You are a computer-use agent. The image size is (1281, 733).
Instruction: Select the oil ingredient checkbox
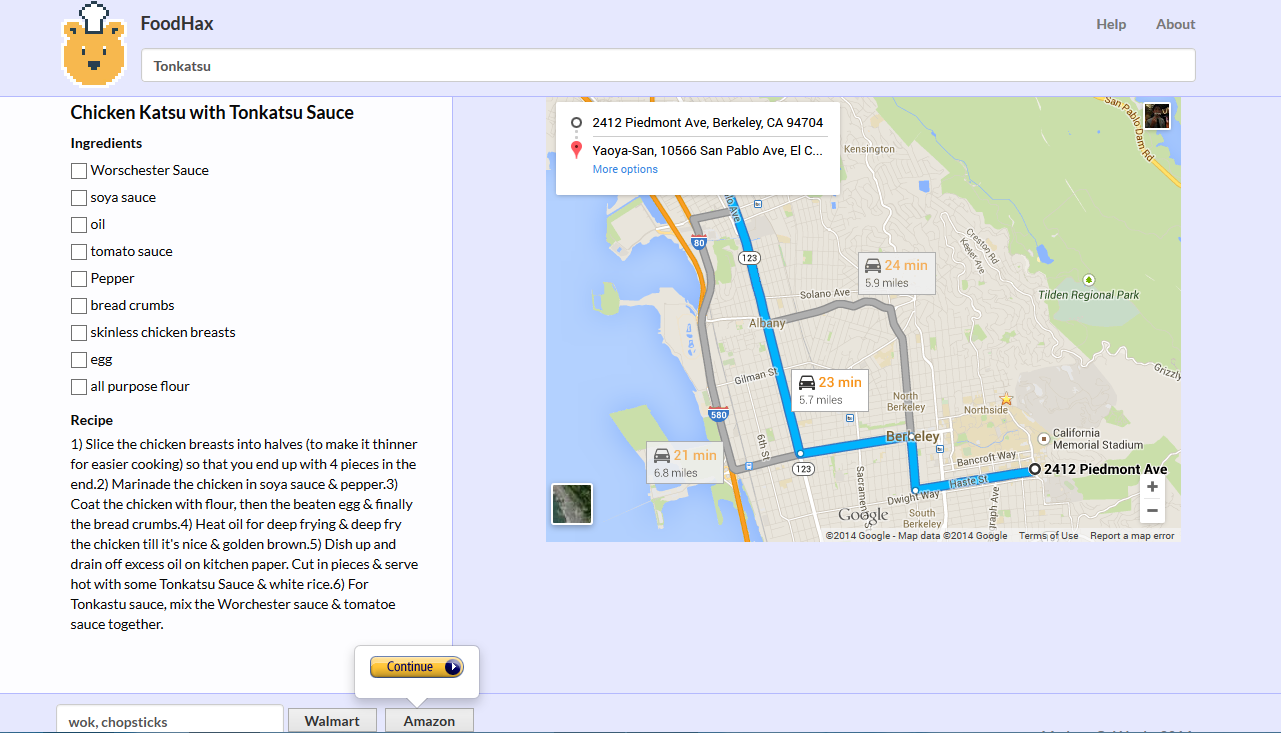79,225
